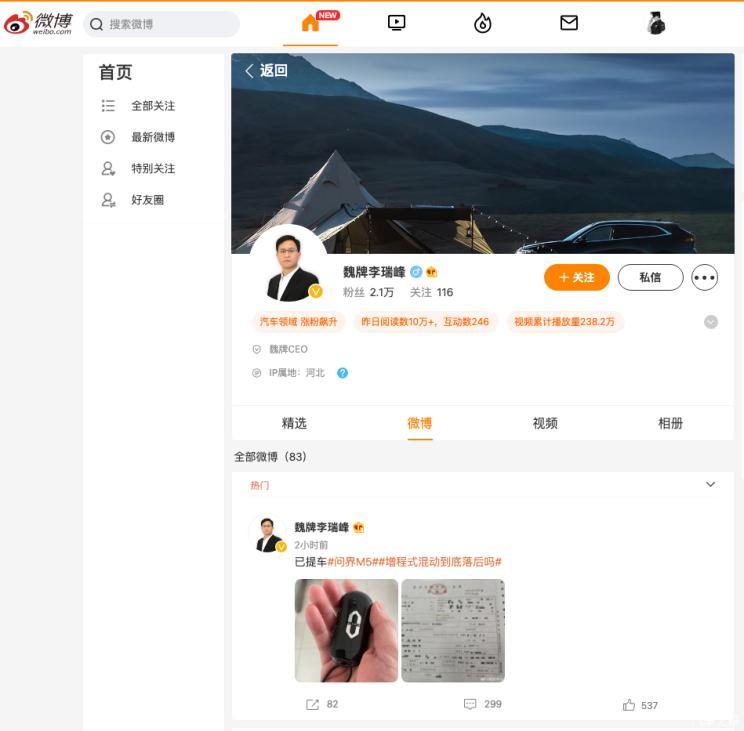Viewport: 744px width, 731px height.
Task: Click 返回 to go back
Action: point(274,71)
